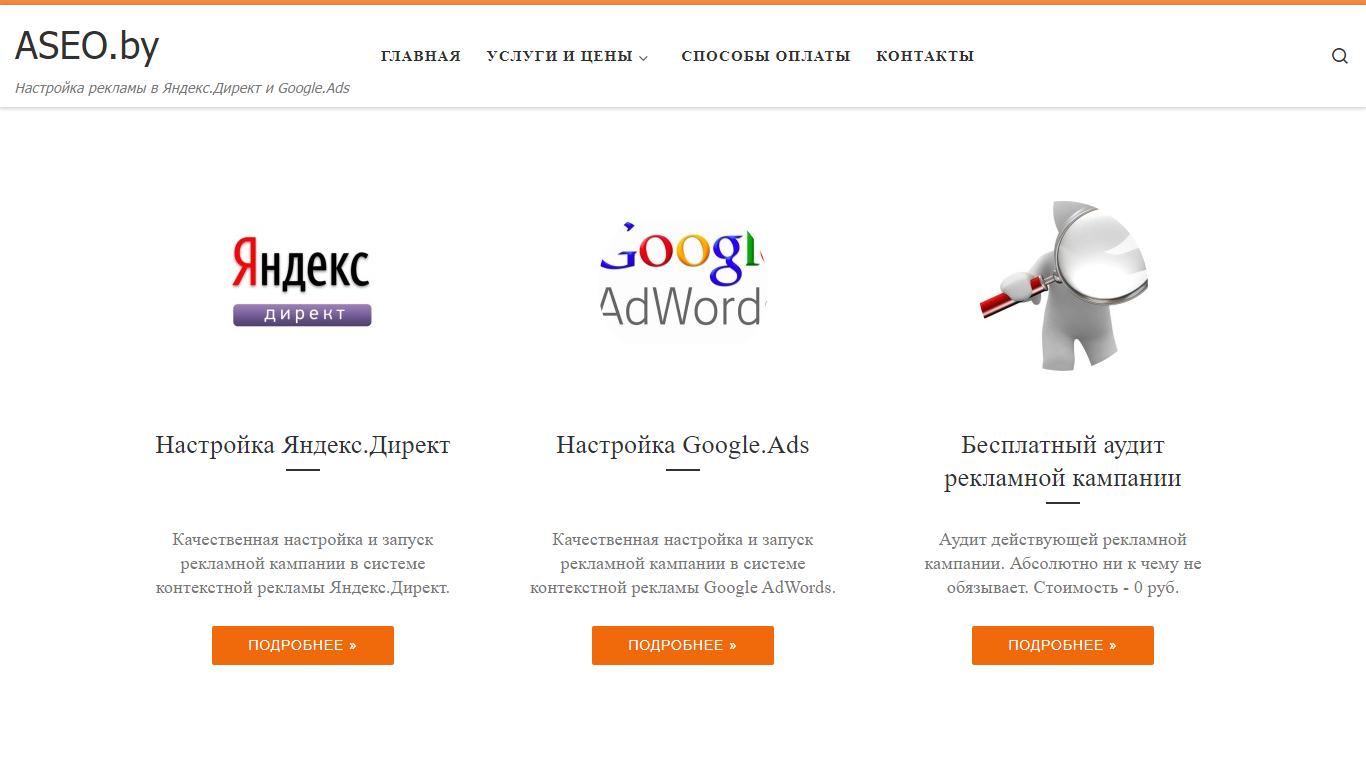
Task: Click Подробнее button under free audit
Action: coord(1063,645)
